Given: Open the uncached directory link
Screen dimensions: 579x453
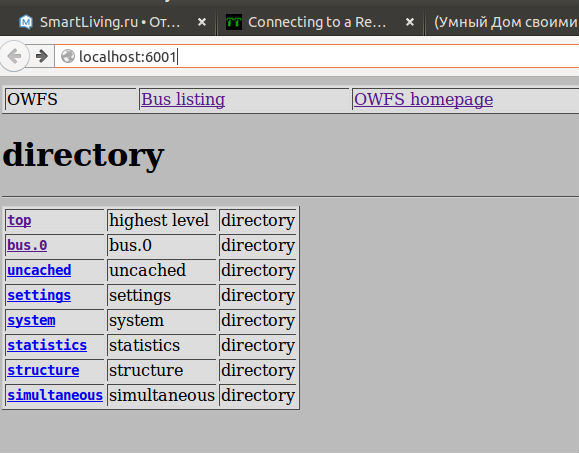Looking at the screenshot, I should pyautogui.click(x=39, y=270).
